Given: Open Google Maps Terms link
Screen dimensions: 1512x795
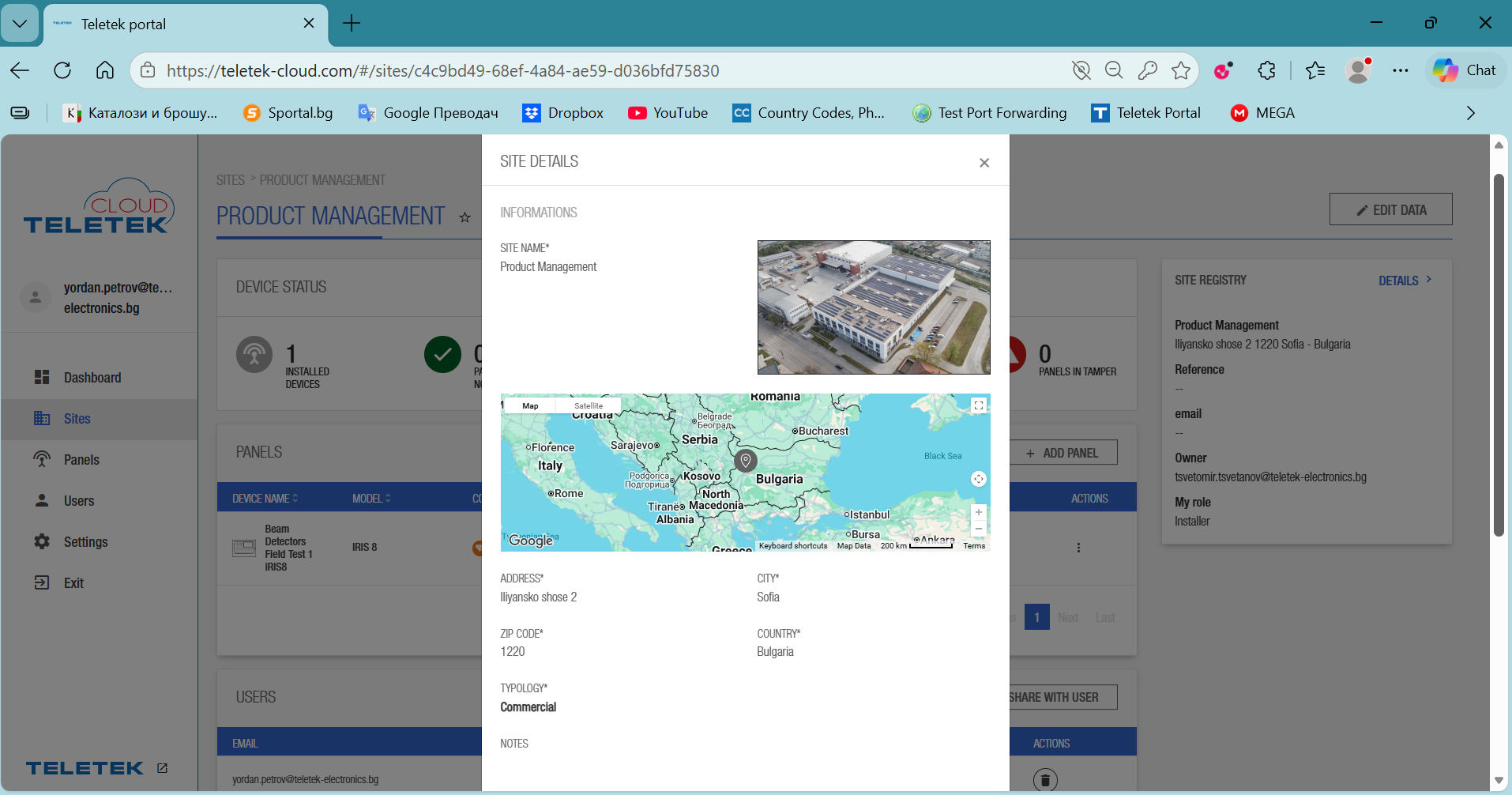Looking at the screenshot, I should [x=974, y=546].
